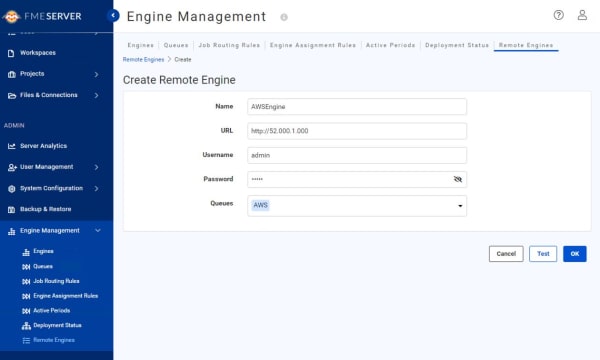Switch to the Deployment Status tab
This screenshot has height=360, width=600.
pos(457,45)
